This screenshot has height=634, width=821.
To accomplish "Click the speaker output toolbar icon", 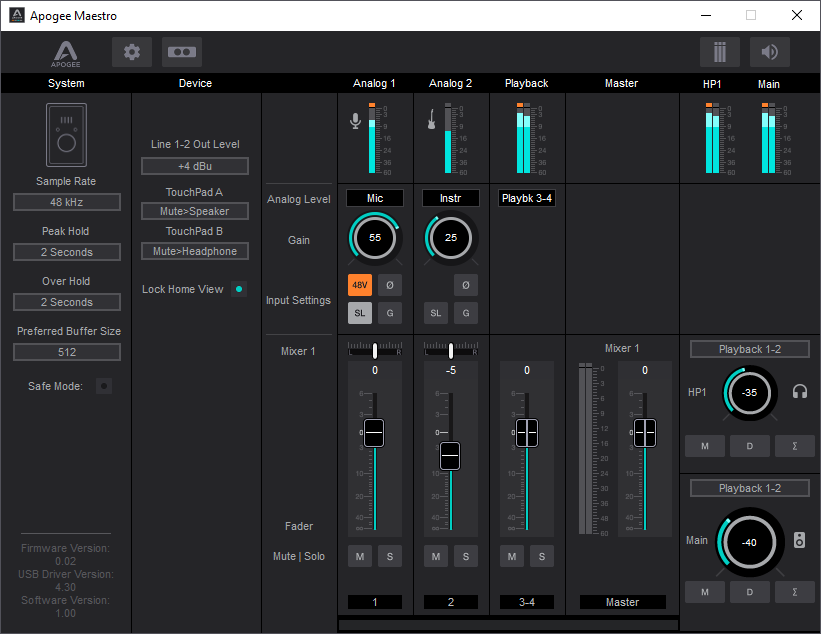I will point(770,52).
